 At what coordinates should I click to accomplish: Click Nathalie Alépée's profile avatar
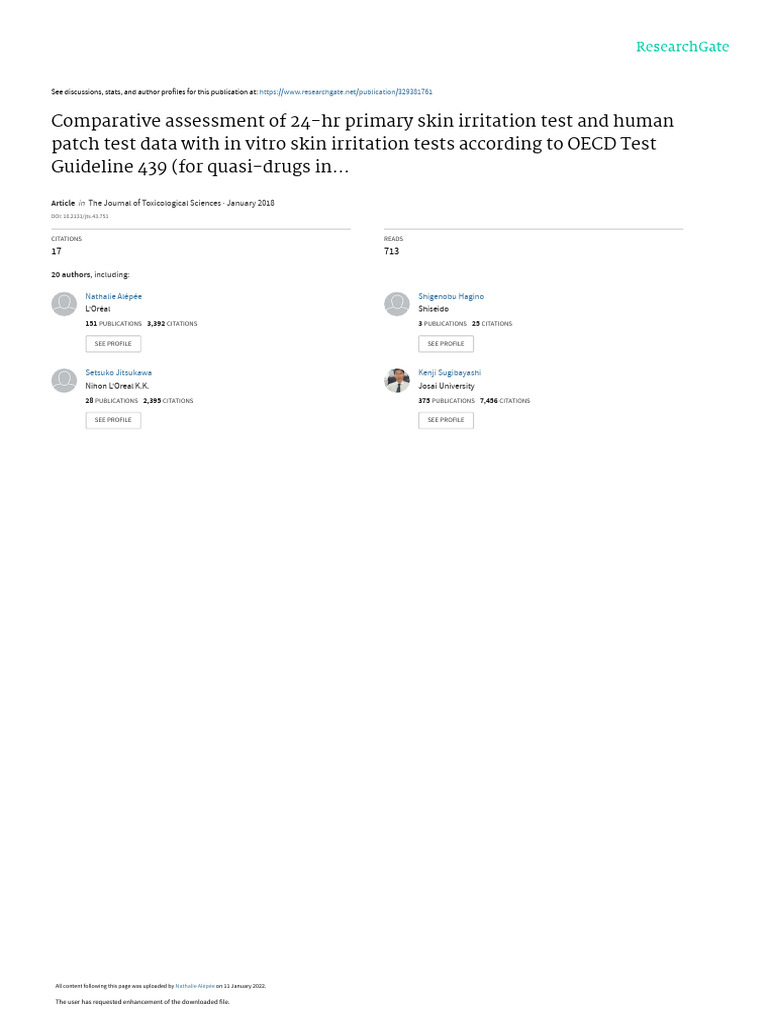(64, 304)
